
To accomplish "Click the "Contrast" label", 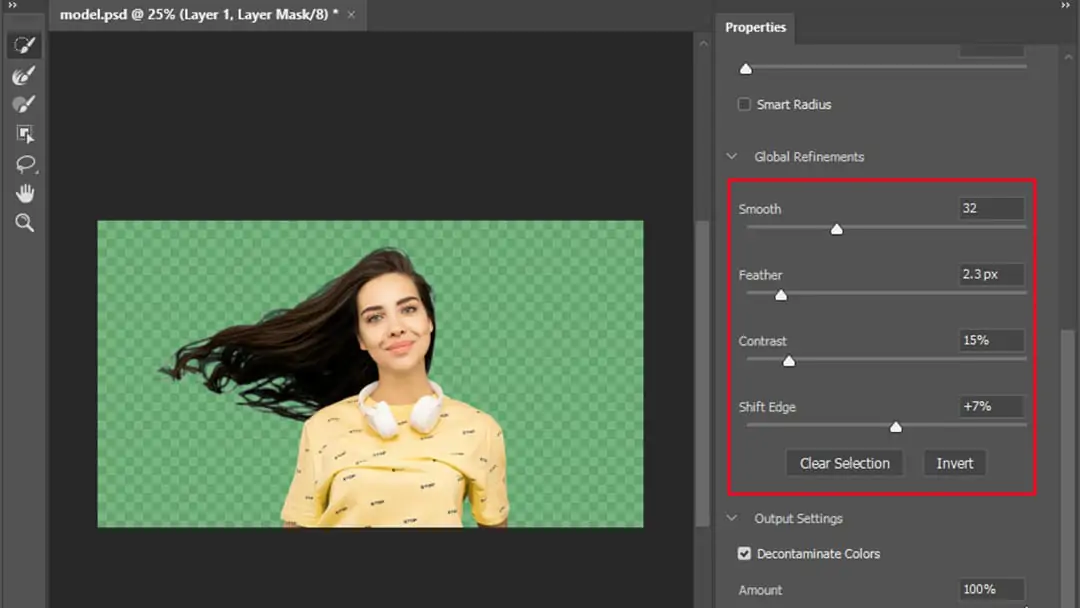I will pos(762,342).
